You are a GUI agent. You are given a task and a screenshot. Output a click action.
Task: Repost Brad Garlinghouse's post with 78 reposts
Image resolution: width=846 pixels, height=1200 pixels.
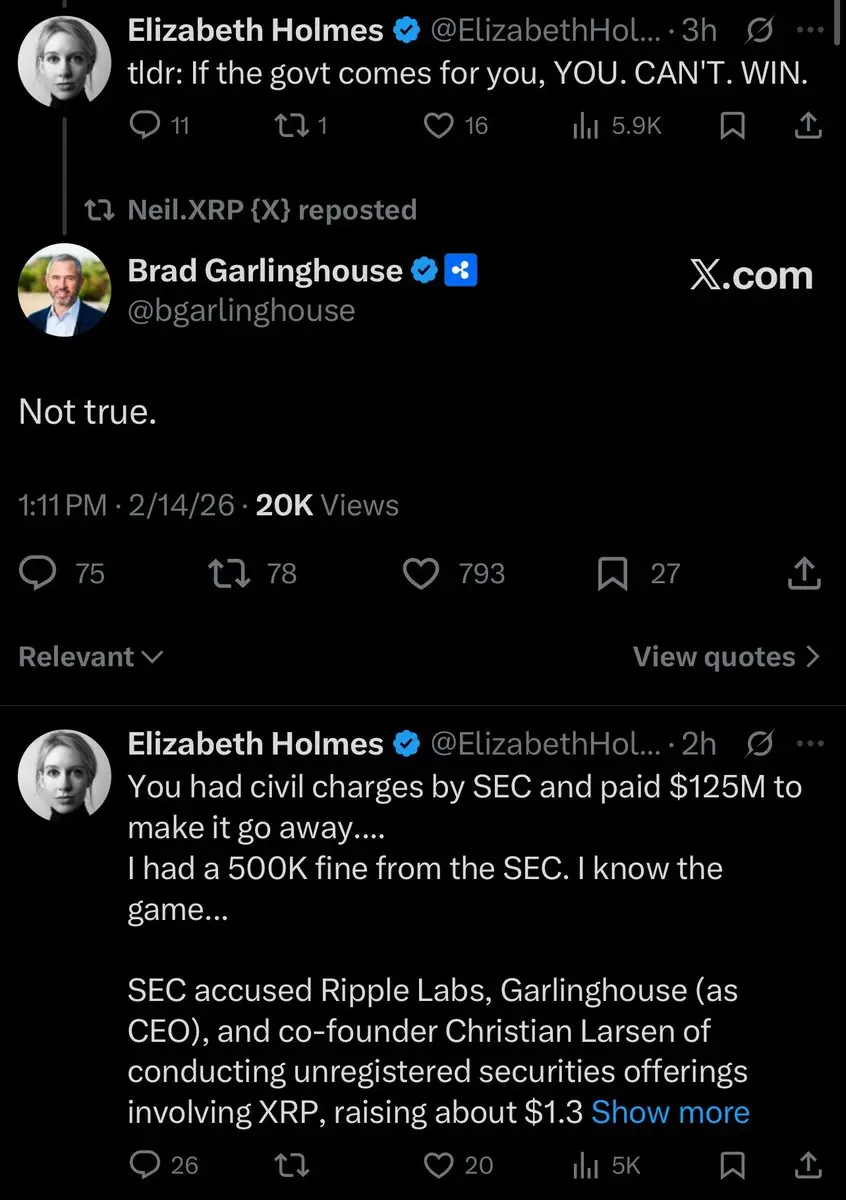coord(251,573)
